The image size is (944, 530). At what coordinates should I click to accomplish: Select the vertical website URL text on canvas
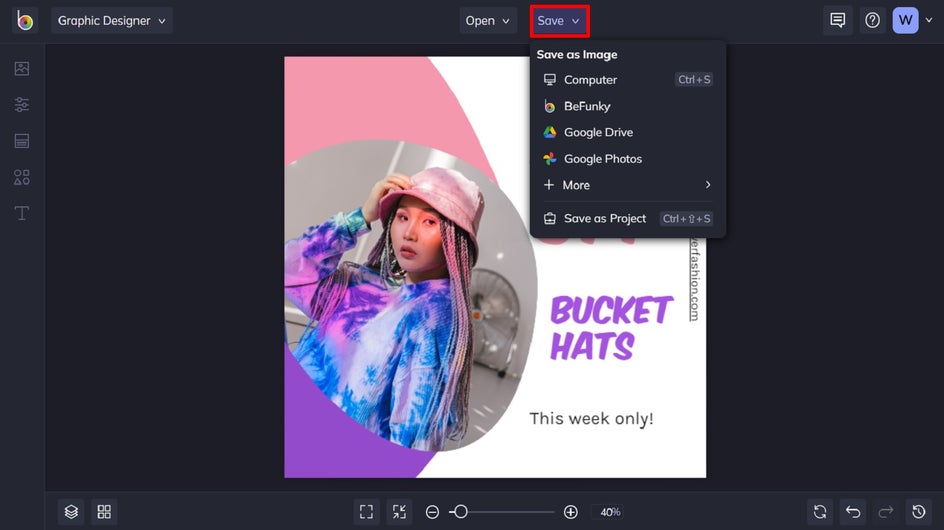pyautogui.click(x=694, y=279)
